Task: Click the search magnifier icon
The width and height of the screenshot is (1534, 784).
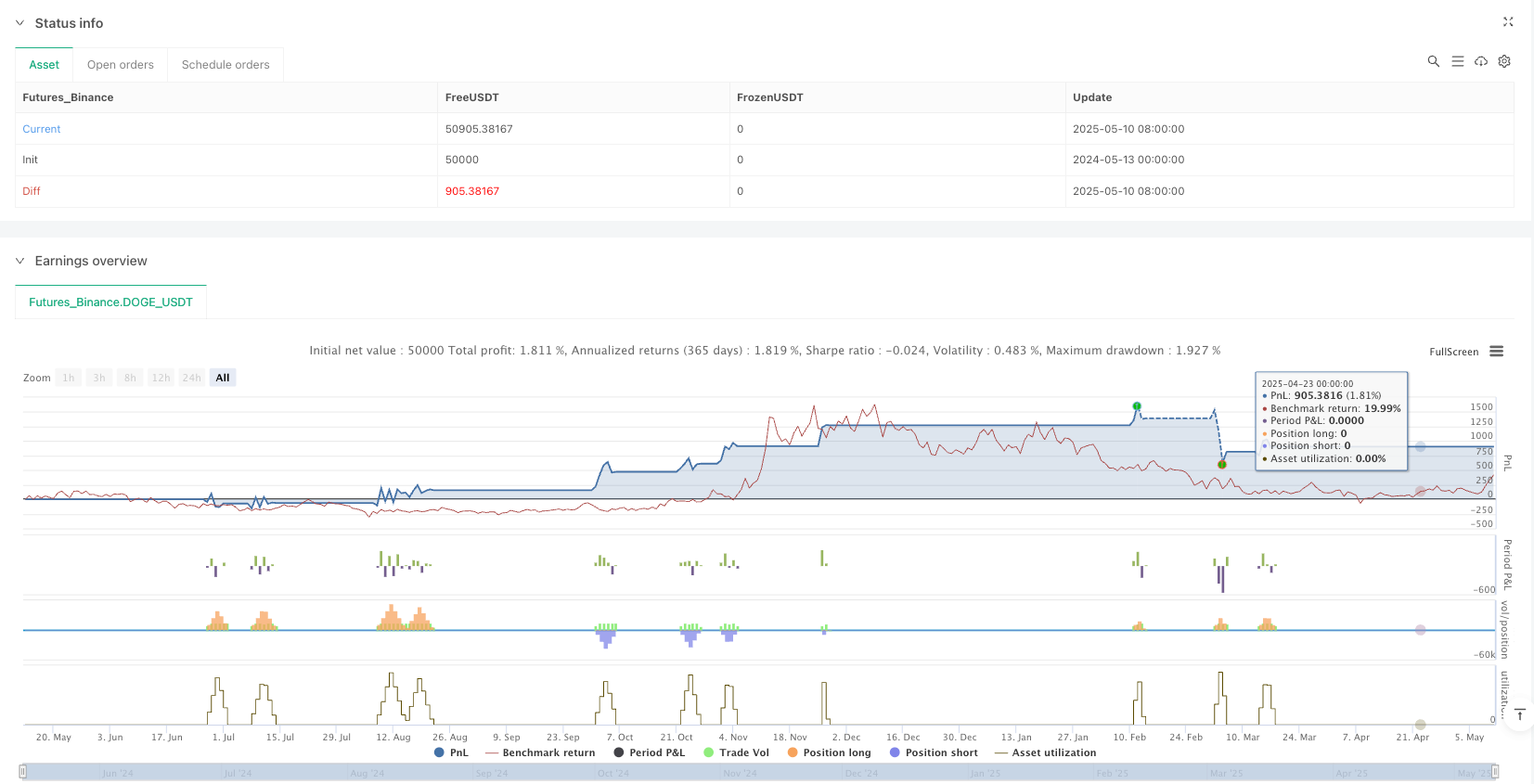Action: (x=1433, y=61)
